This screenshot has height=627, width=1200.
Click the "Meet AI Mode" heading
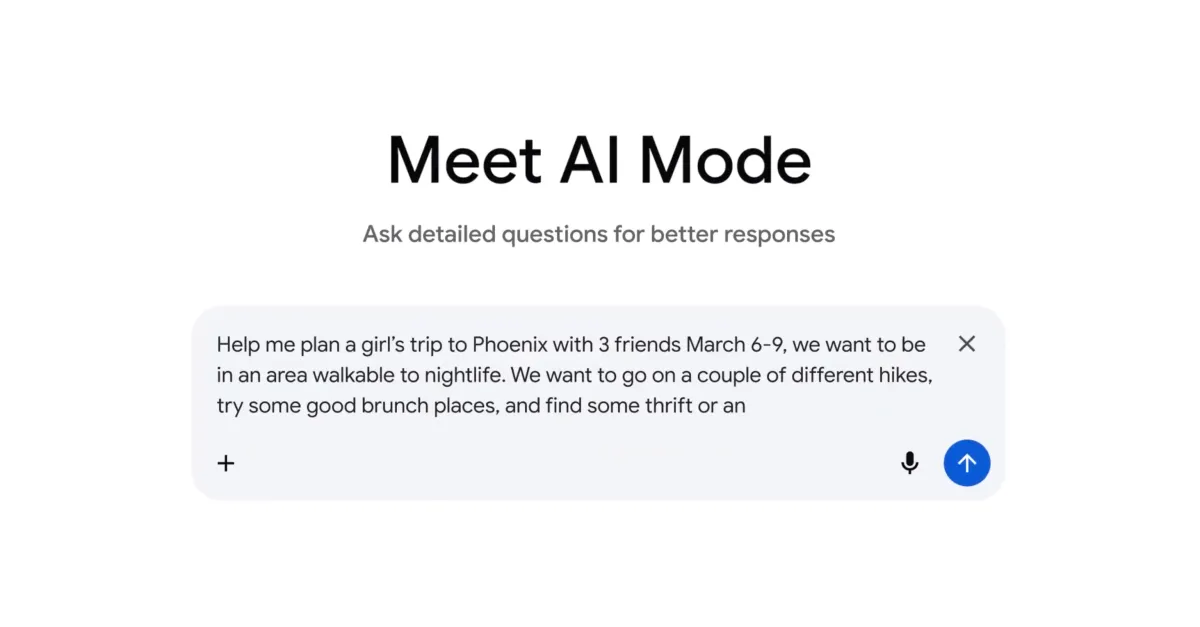tap(599, 160)
